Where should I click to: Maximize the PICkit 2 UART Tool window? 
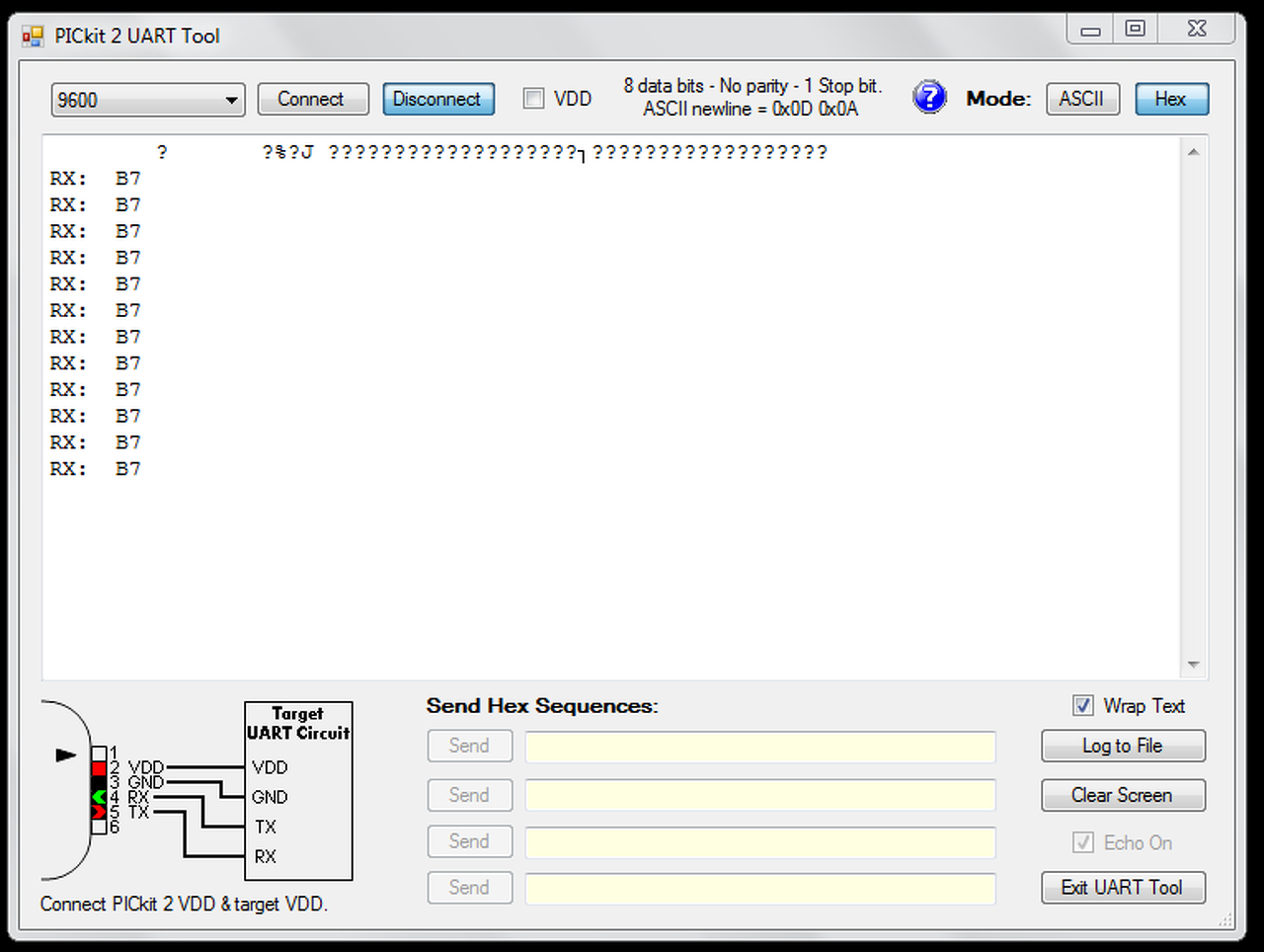click(x=1136, y=30)
